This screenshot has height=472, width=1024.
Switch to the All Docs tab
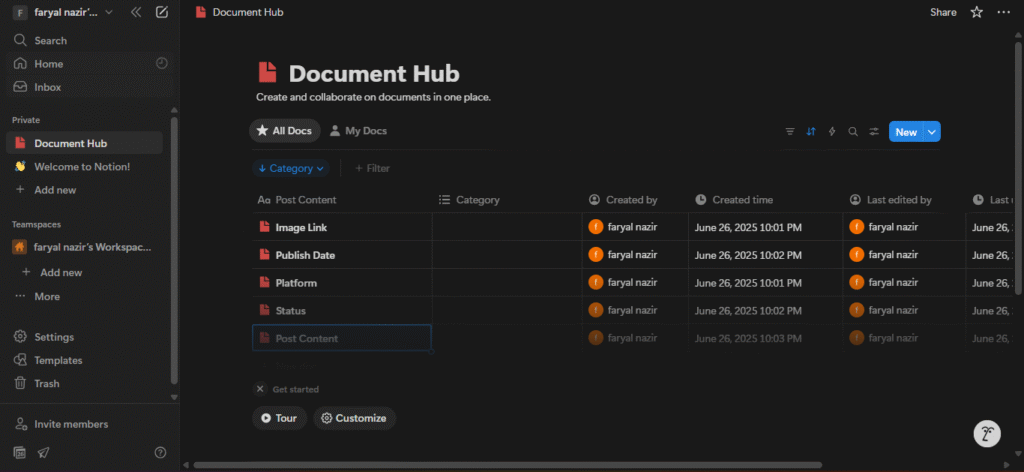[285, 131]
